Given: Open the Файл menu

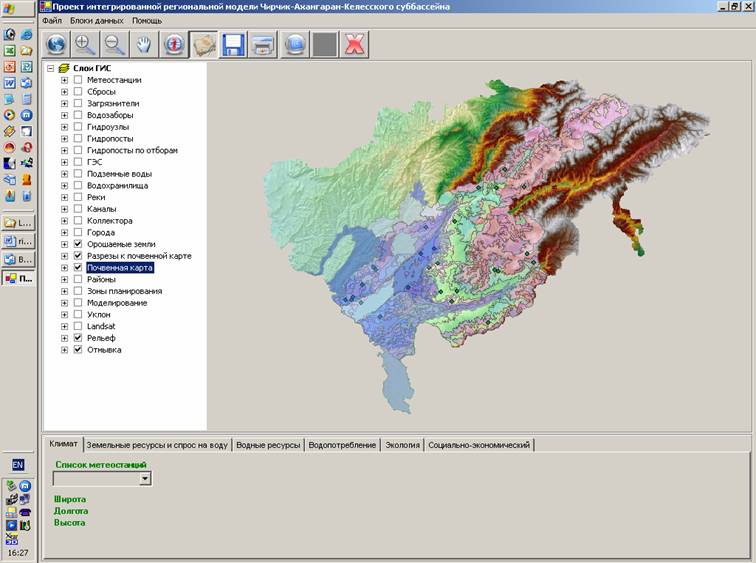Looking at the screenshot, I should point(52,20).
